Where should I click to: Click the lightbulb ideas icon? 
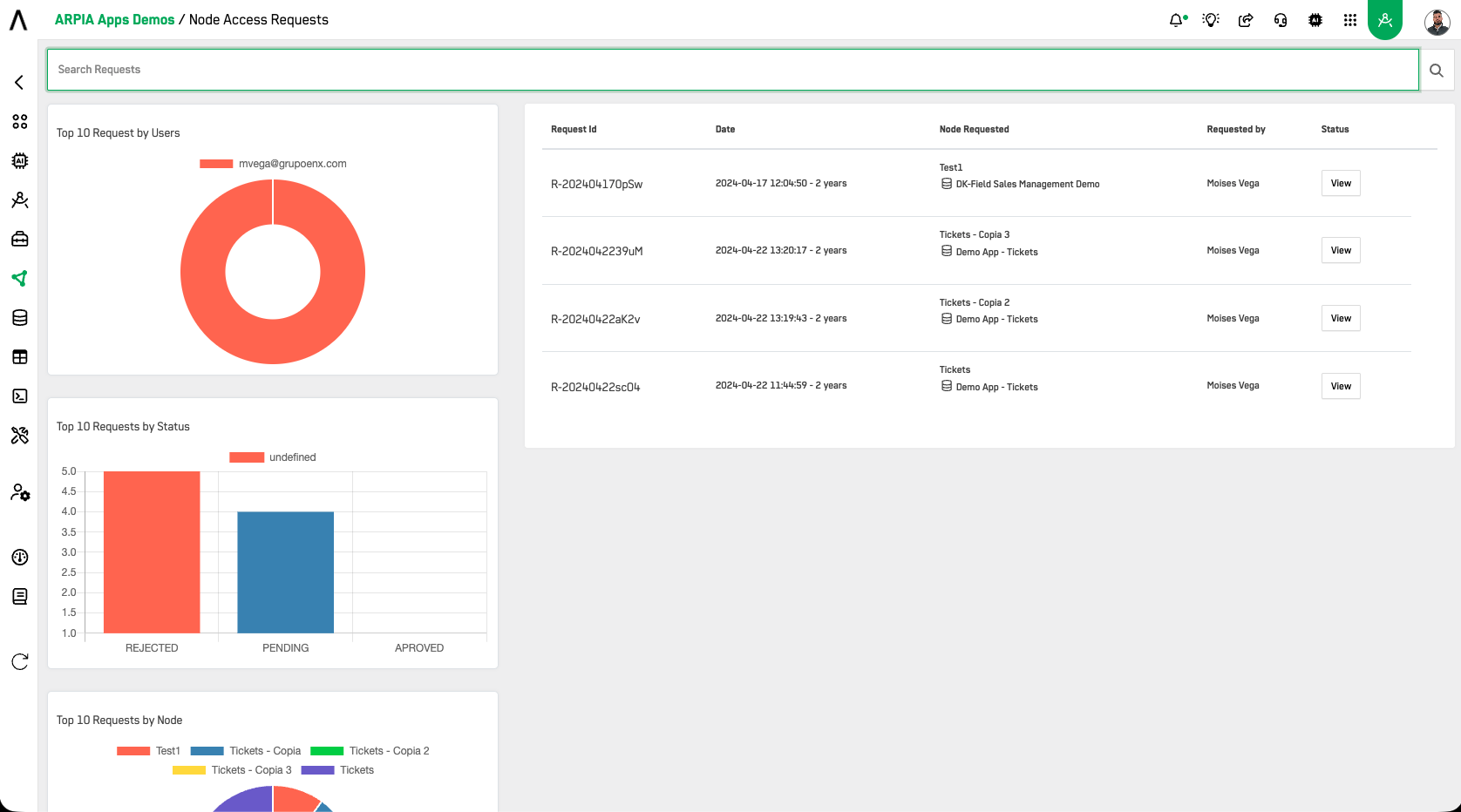coord(1211,20)
